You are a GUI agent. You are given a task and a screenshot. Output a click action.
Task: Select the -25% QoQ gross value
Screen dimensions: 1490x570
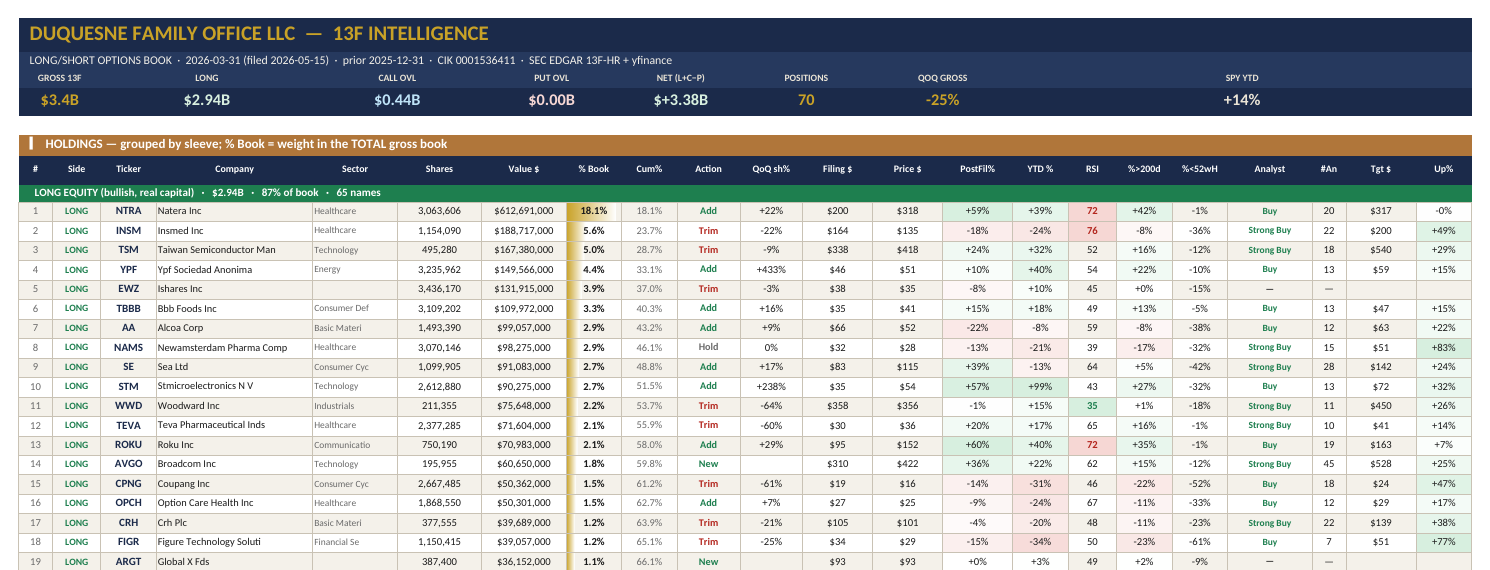coord(942,100)
